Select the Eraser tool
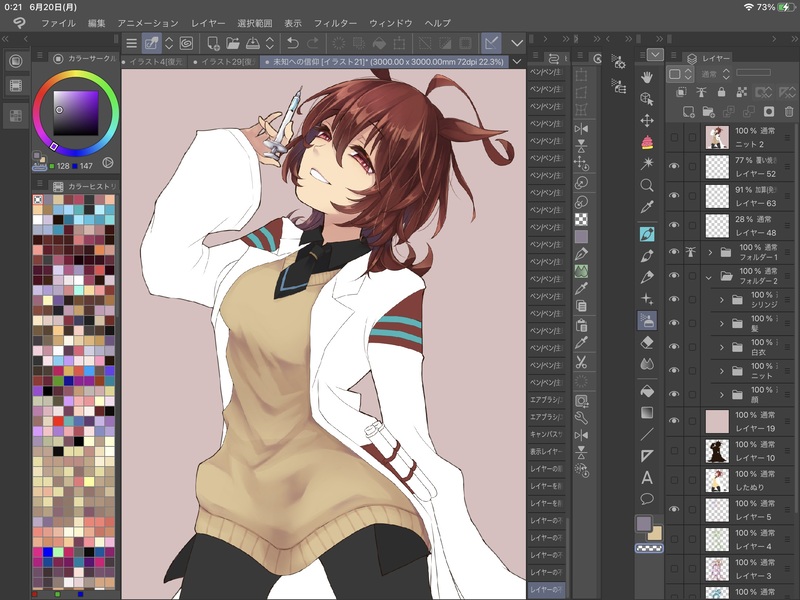Screen dimensions: 800x600 [647, 342]
